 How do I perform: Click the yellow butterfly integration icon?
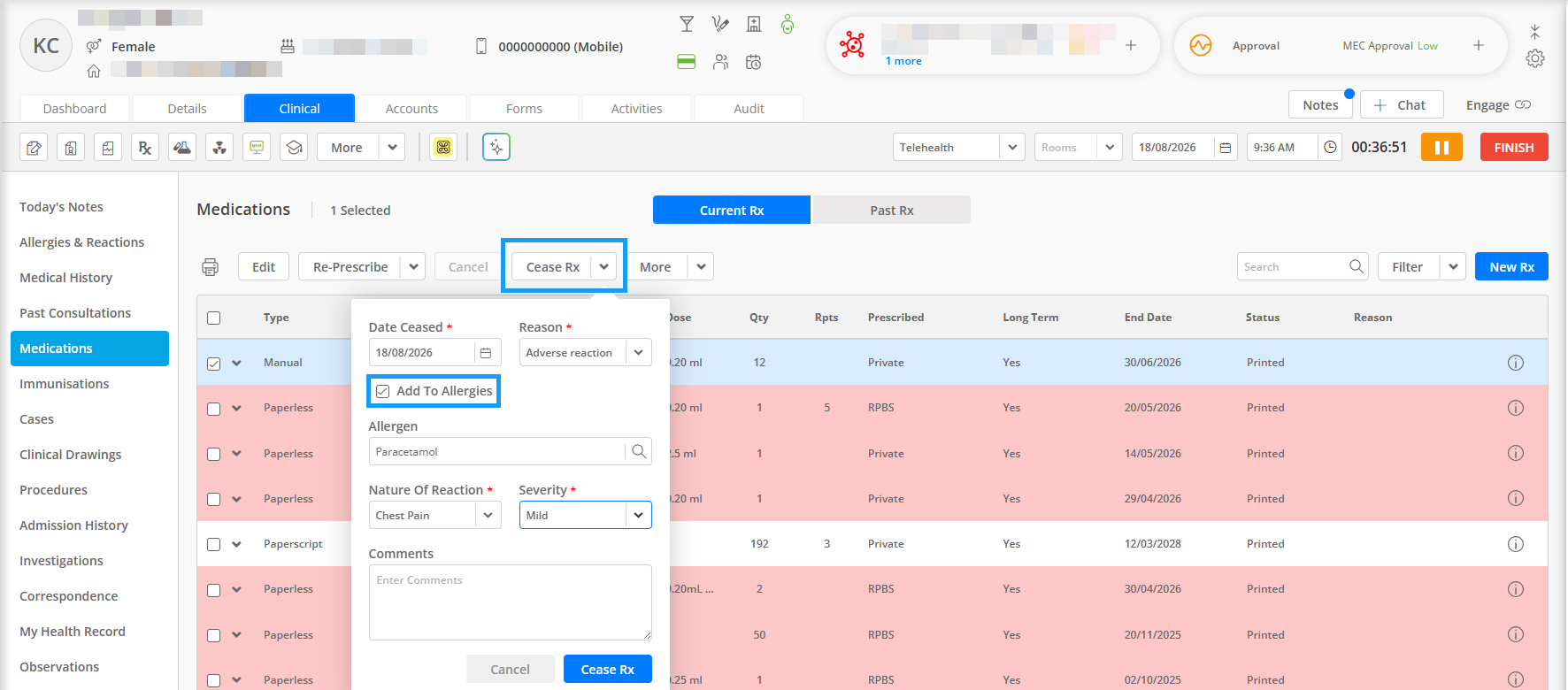coord(443,148)
